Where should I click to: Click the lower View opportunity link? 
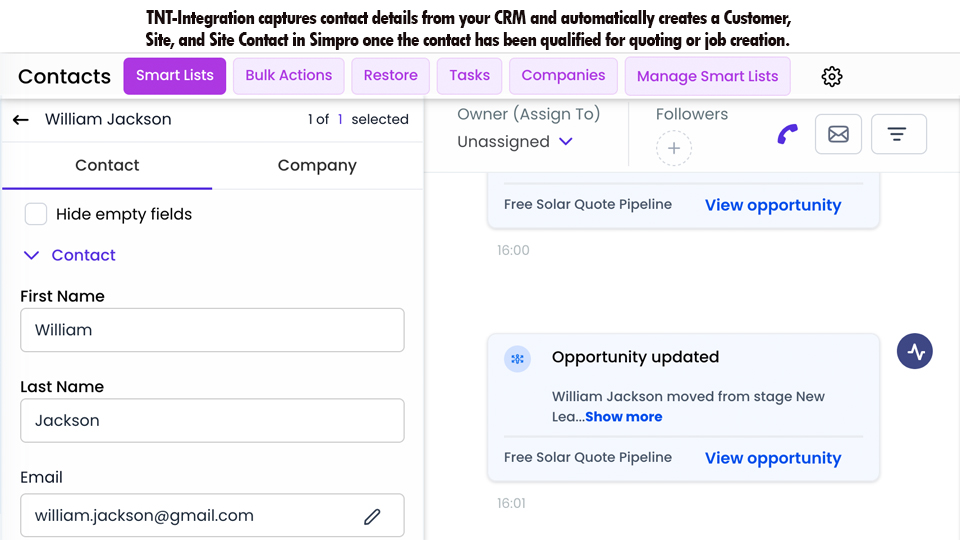pos(772,458)
